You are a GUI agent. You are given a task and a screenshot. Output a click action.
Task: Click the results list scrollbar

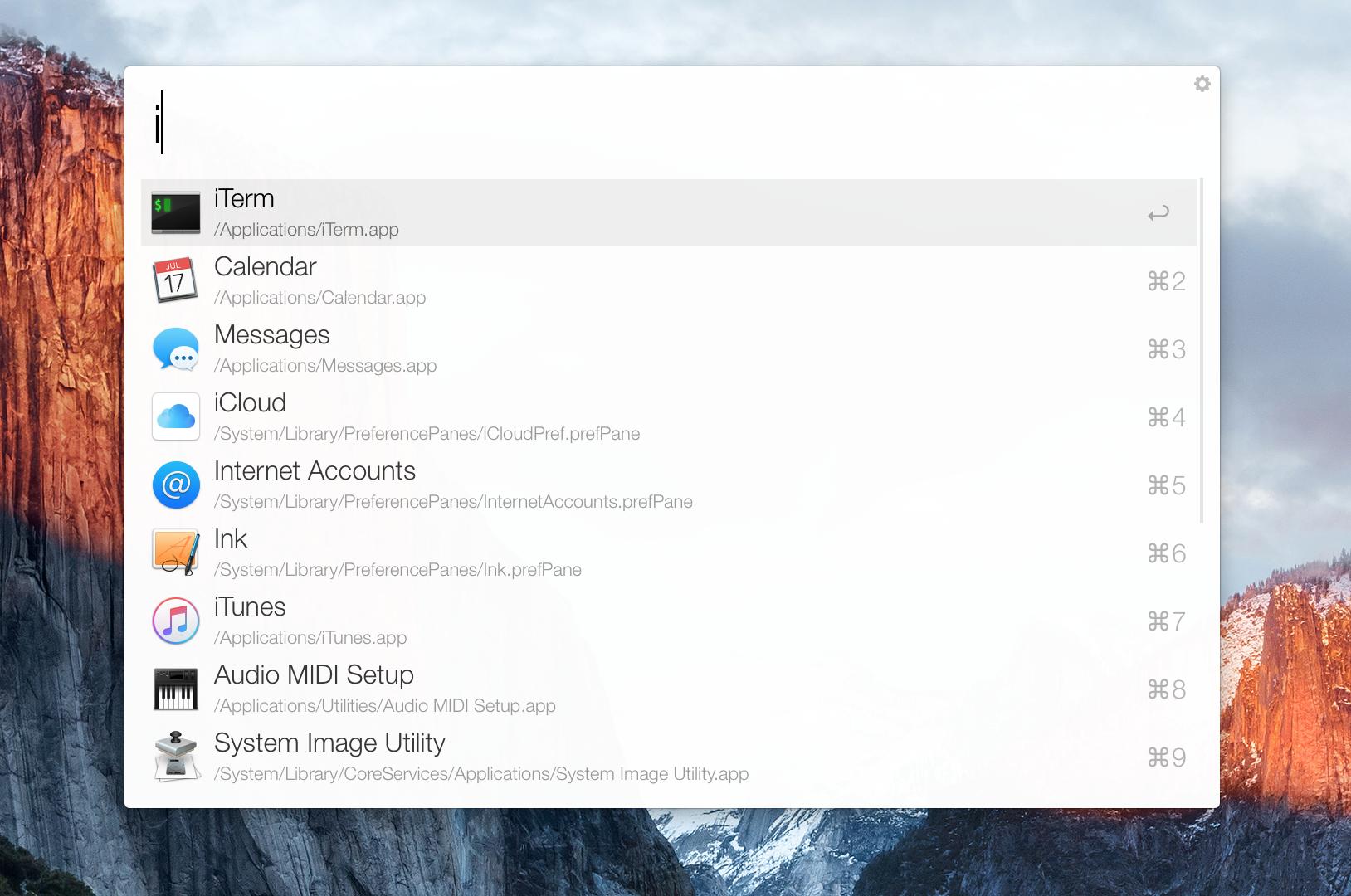1202,351
